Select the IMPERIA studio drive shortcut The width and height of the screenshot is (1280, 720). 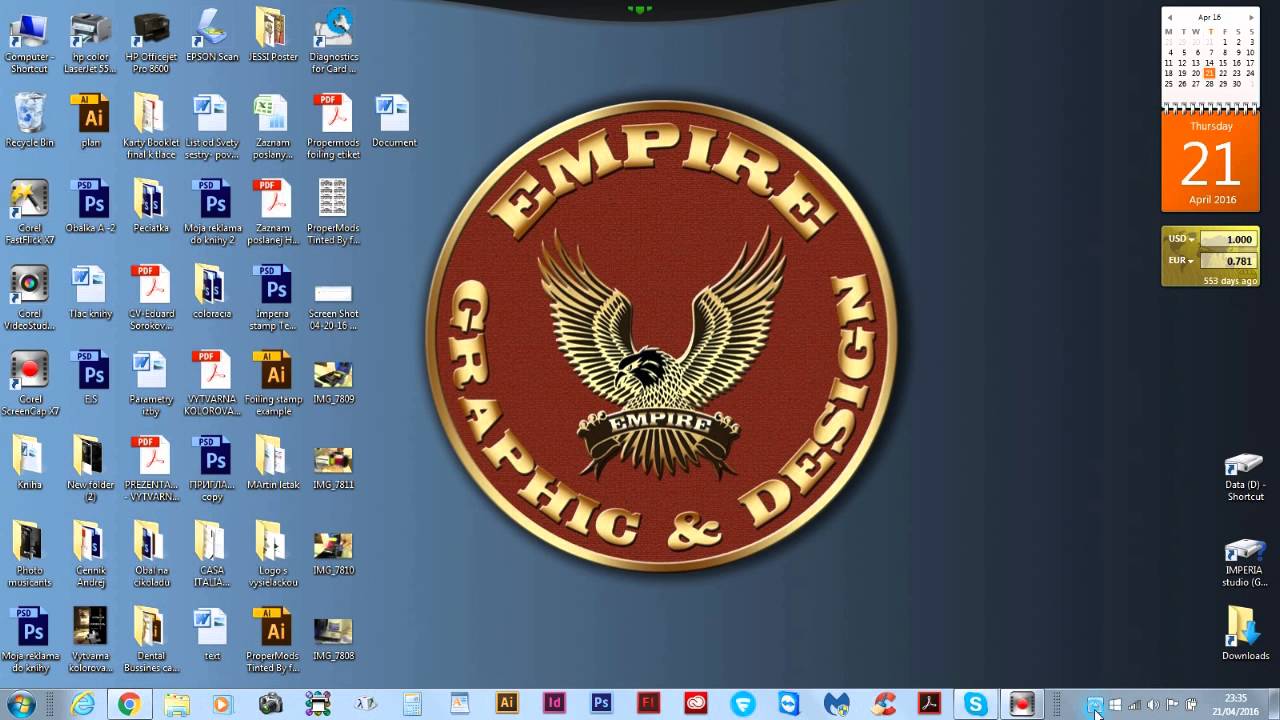(1245, 562)
